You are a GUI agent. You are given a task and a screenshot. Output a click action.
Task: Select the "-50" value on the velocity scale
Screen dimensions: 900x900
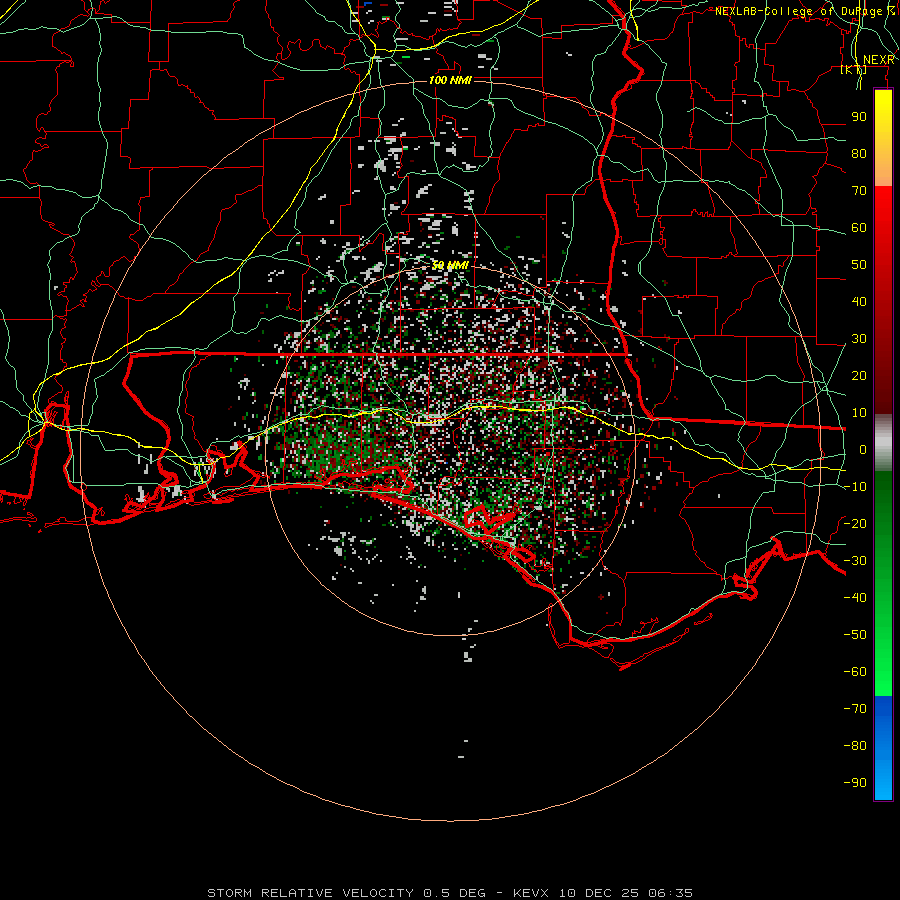tap(855, 634)
